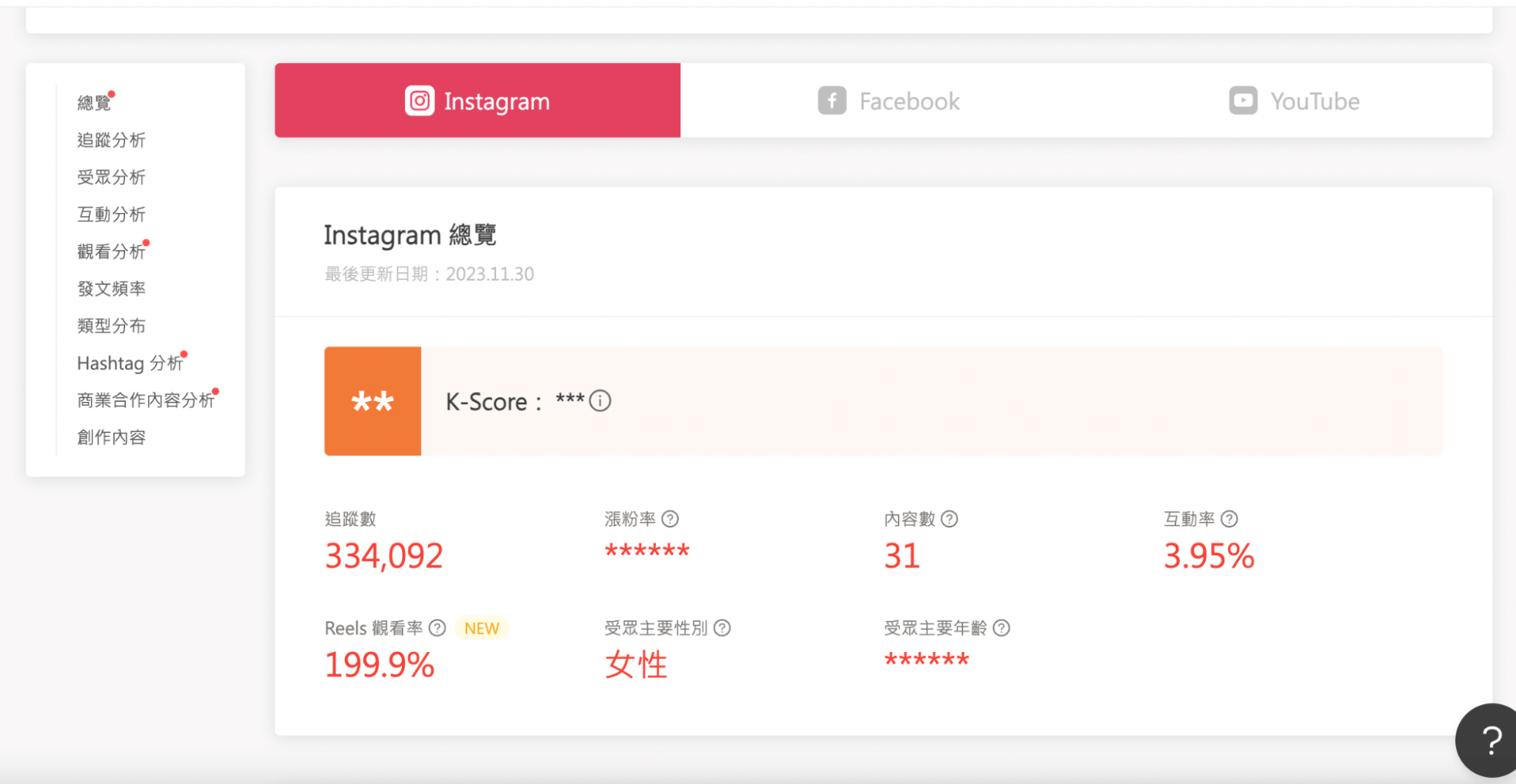Open help icon next to 受眾主要年齡
The image size is (1516, 784).
point(1001,628)
